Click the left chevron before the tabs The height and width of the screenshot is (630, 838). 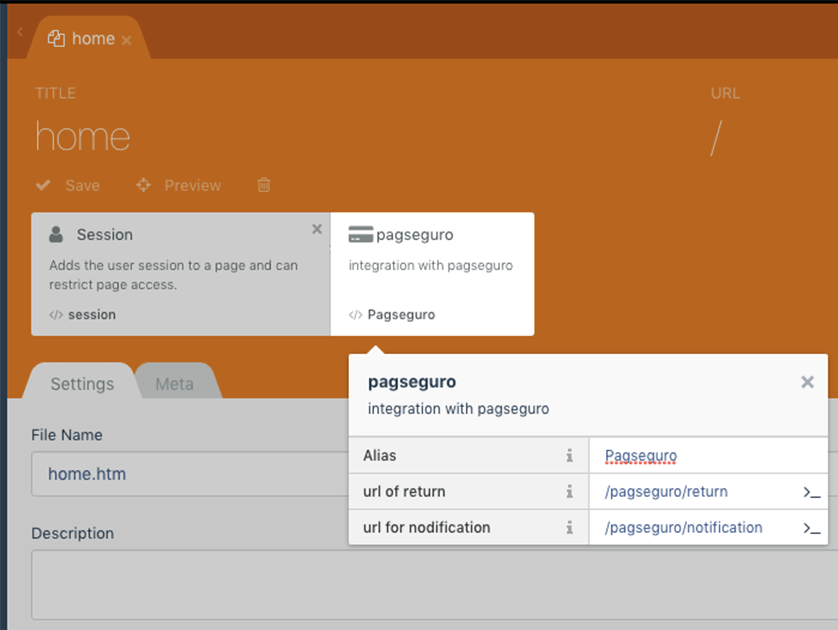[x=20, y=32]
